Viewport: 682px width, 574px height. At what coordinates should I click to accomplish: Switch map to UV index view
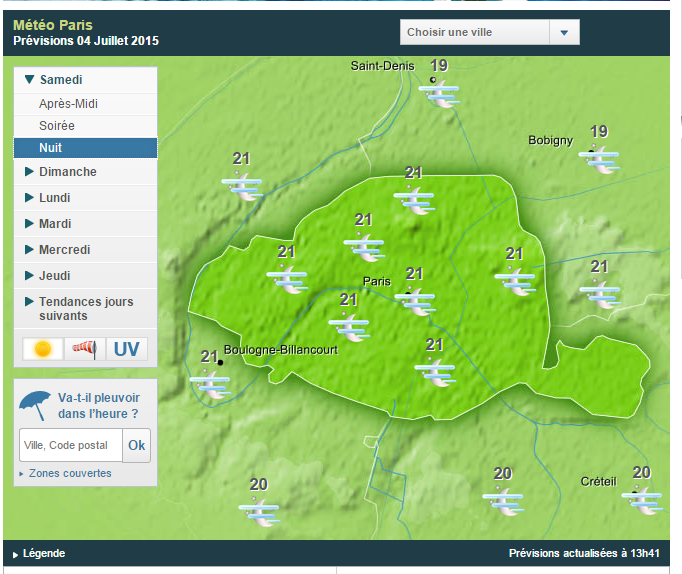click(127, 349)
